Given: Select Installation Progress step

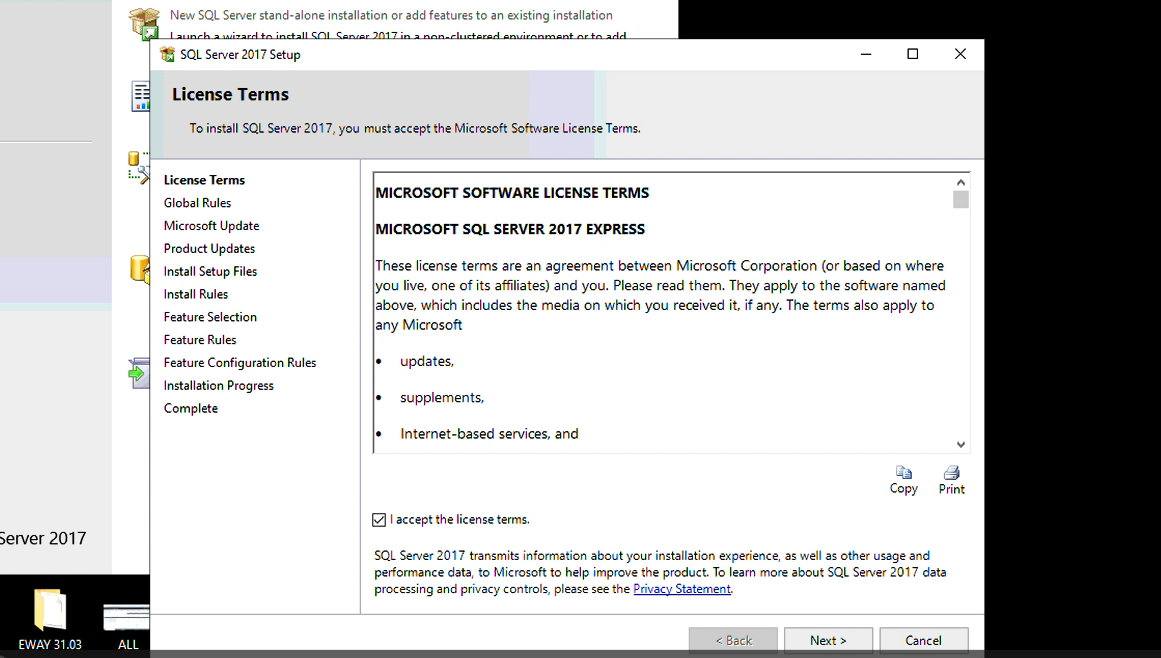Looking at the screenshot, I should click(x=218, y=386).
